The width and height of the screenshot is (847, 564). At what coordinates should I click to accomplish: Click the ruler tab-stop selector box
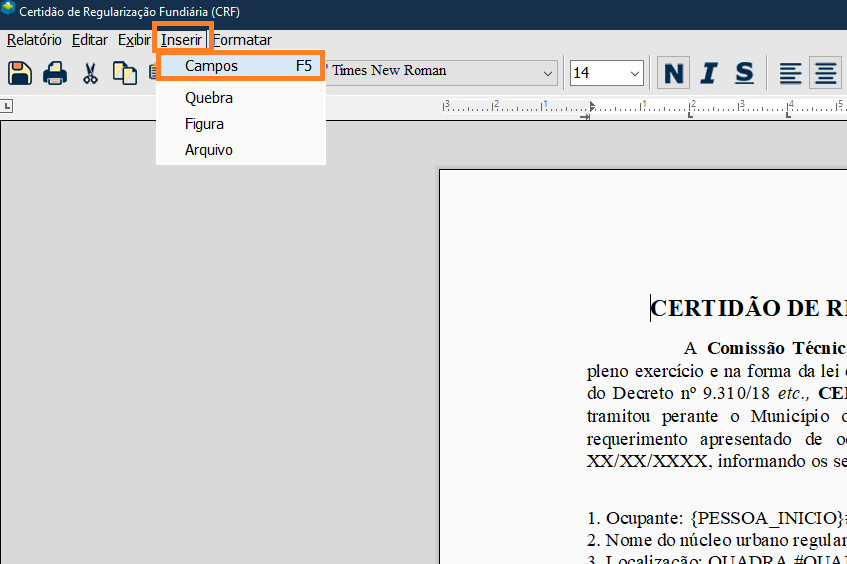coord(7,106)
